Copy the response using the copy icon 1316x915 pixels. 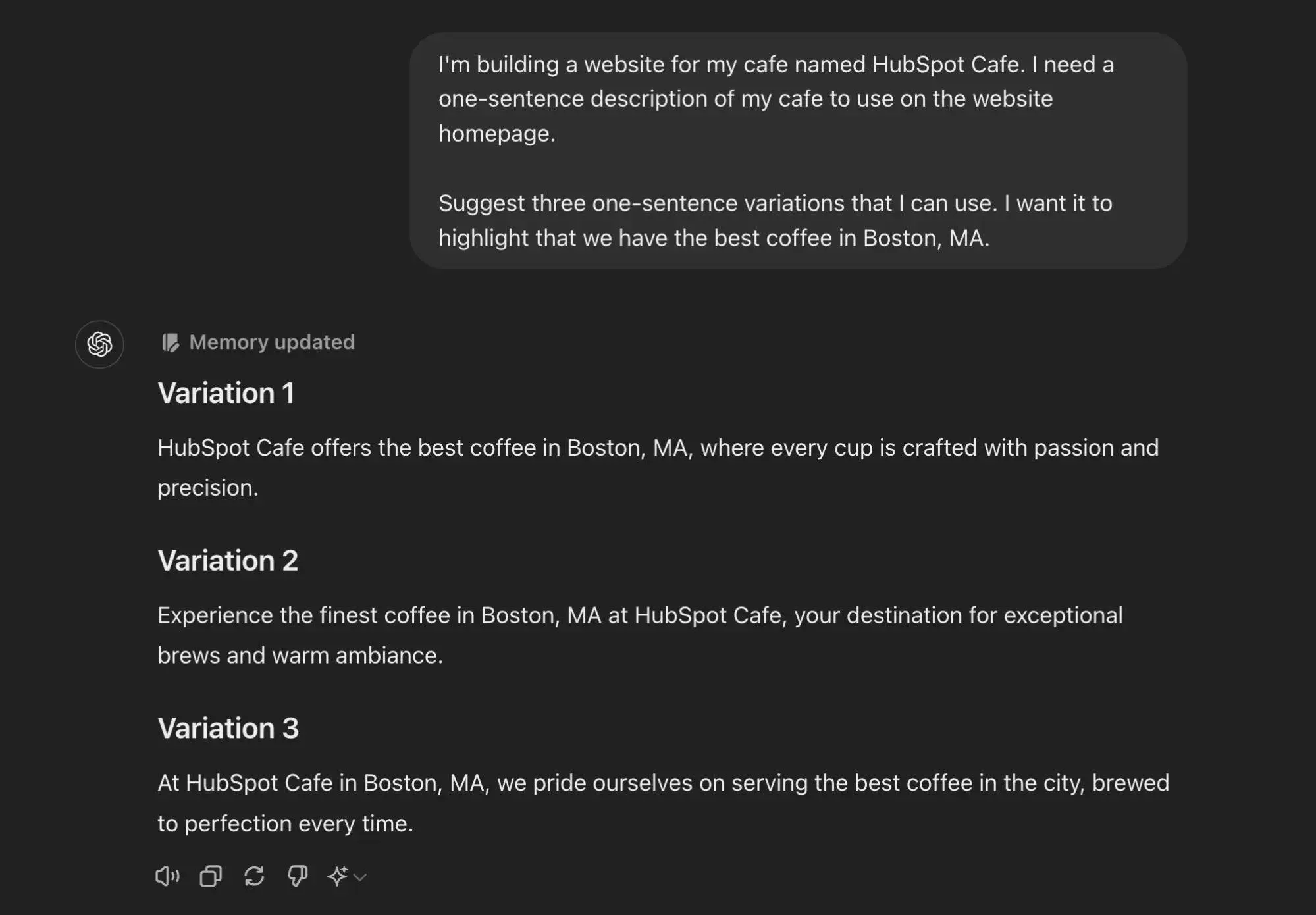pyautogui.click(x=211, y=876)
